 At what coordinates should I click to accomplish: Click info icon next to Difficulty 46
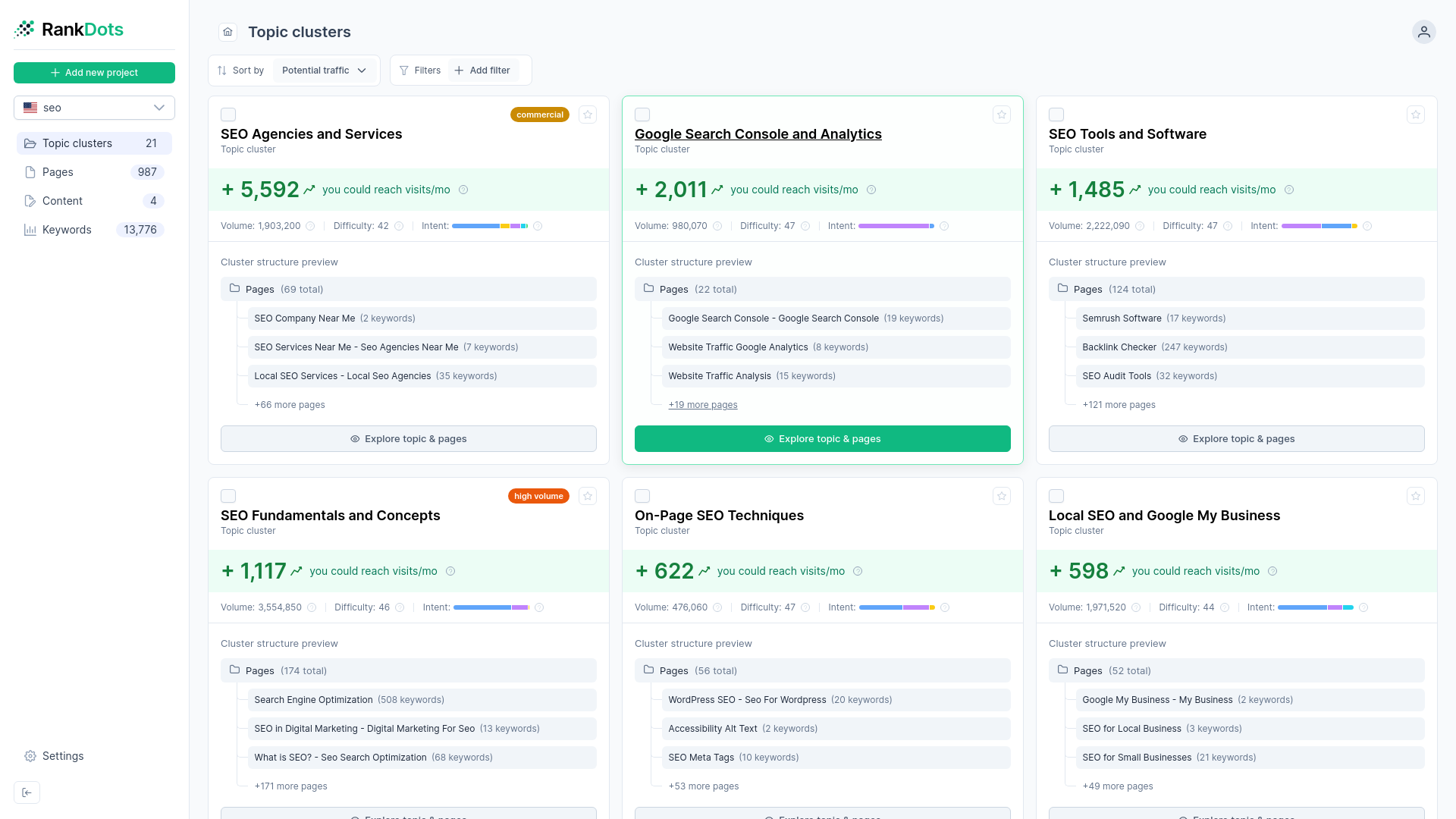[400, 607]
